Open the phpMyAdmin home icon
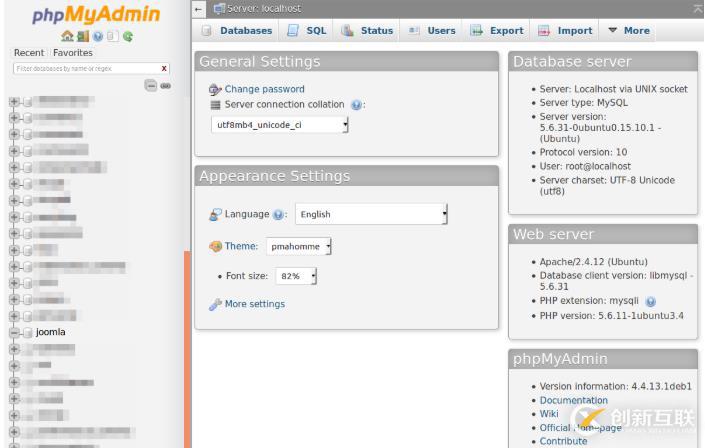705x448 pixels. coord(67,36)
